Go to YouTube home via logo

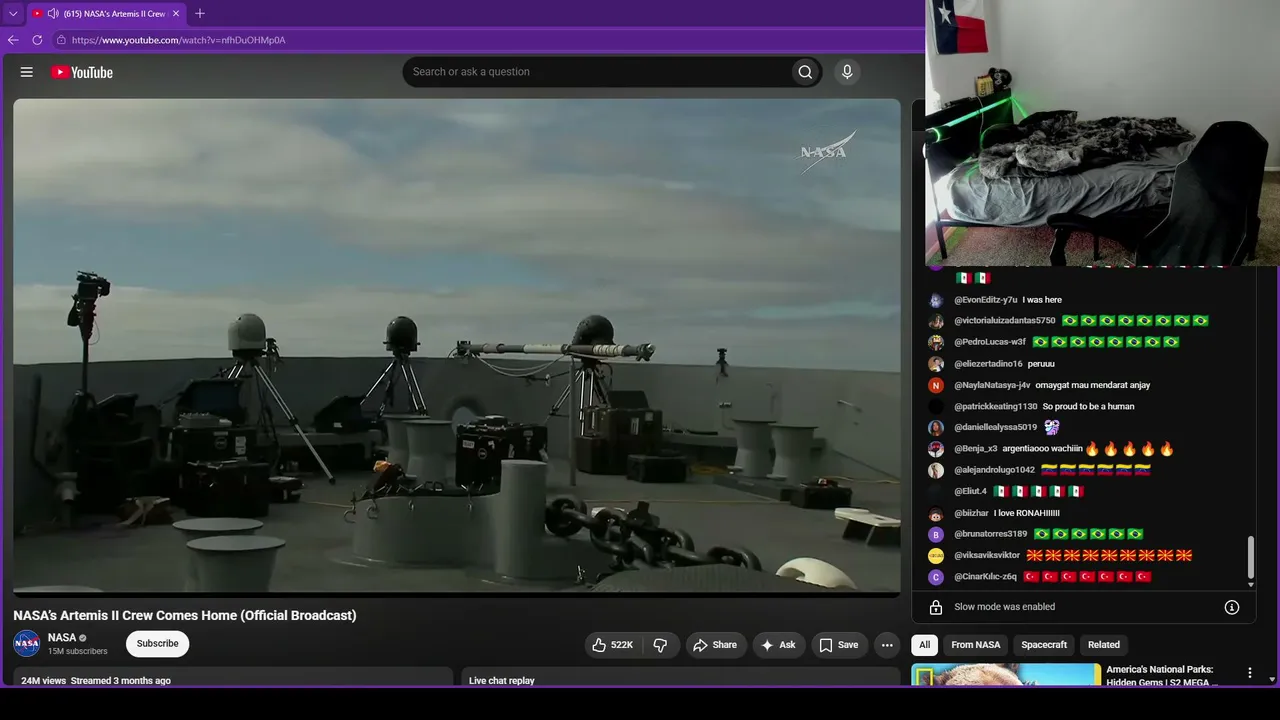coord(82,72)
